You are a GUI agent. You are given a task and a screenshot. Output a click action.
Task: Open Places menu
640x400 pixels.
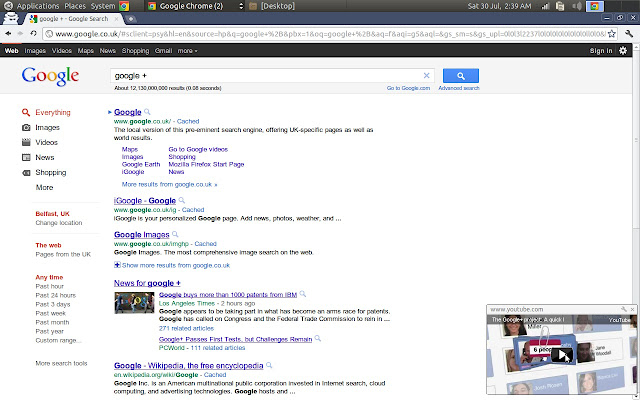[x=75, y=6]
